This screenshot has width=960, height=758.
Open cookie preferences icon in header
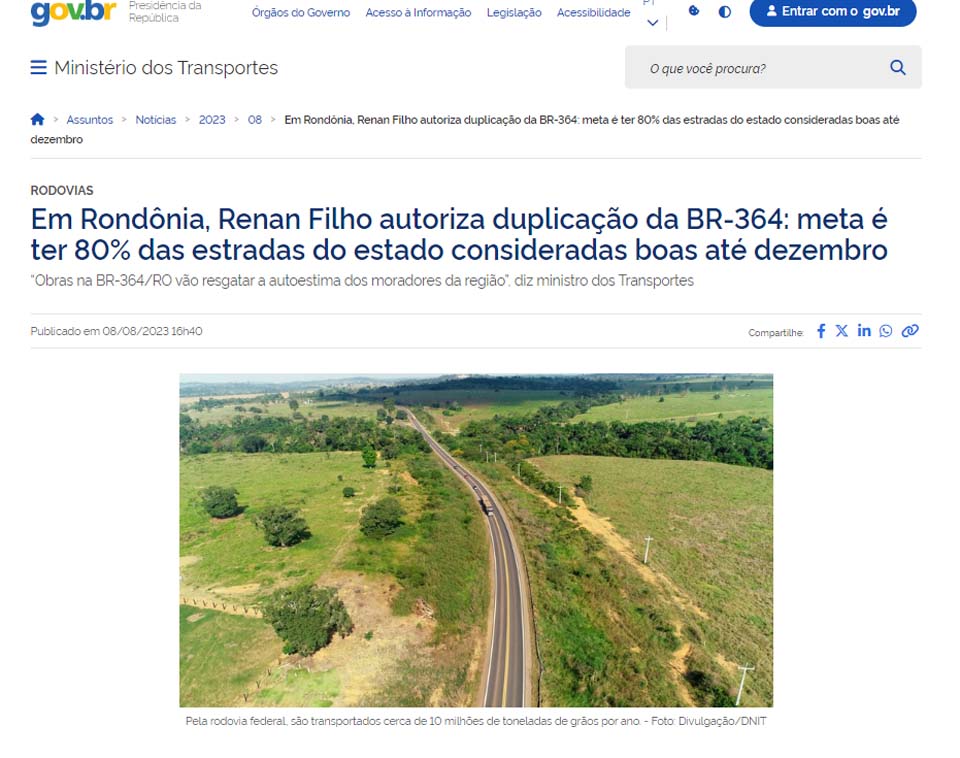tap(694, 11)
